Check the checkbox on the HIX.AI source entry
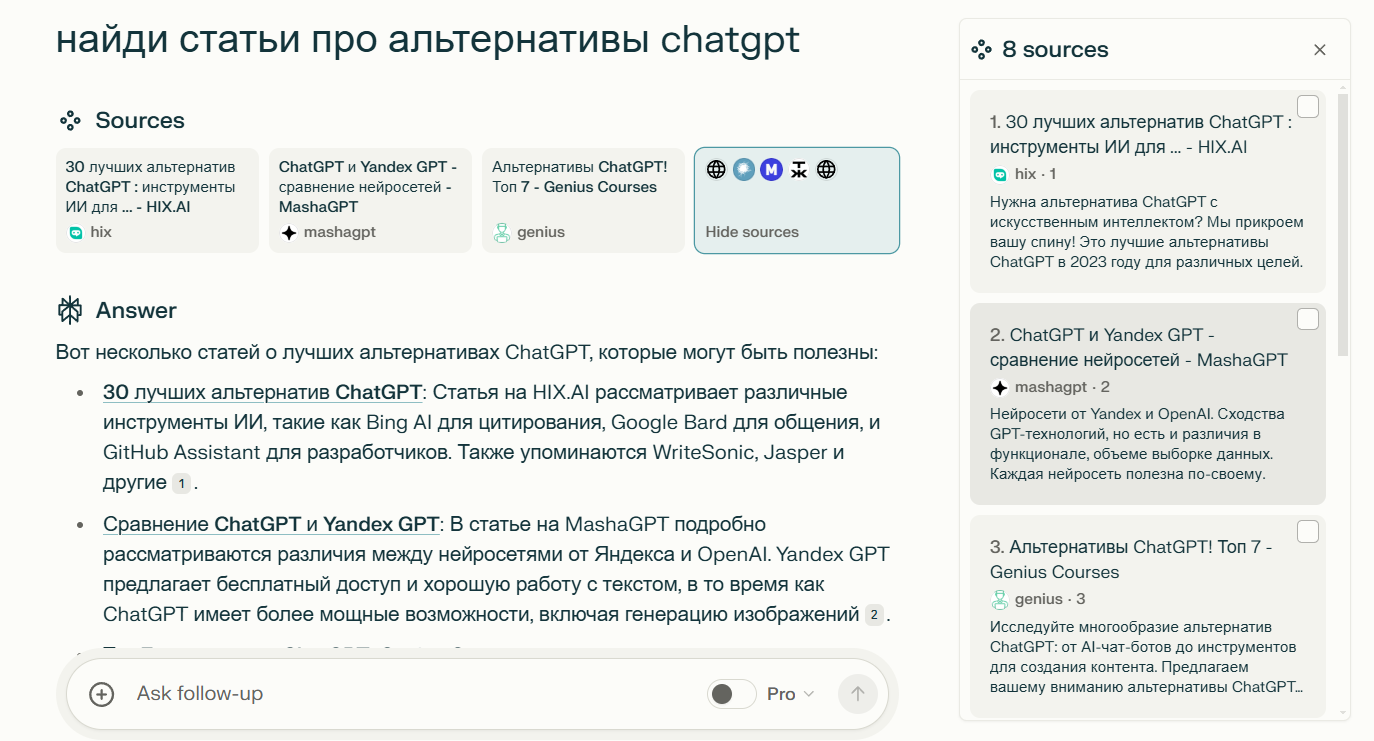The width and height of the screenshot is (1374, 741). [x=1308, y=106]
